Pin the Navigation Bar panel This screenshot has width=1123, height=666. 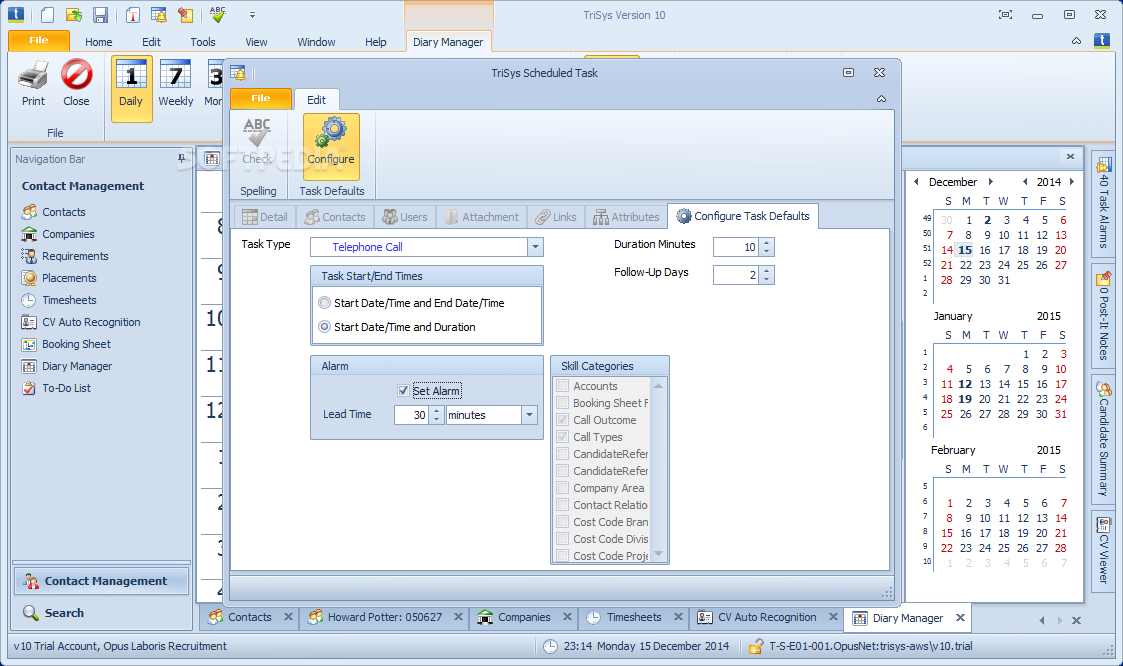(181, 159)
